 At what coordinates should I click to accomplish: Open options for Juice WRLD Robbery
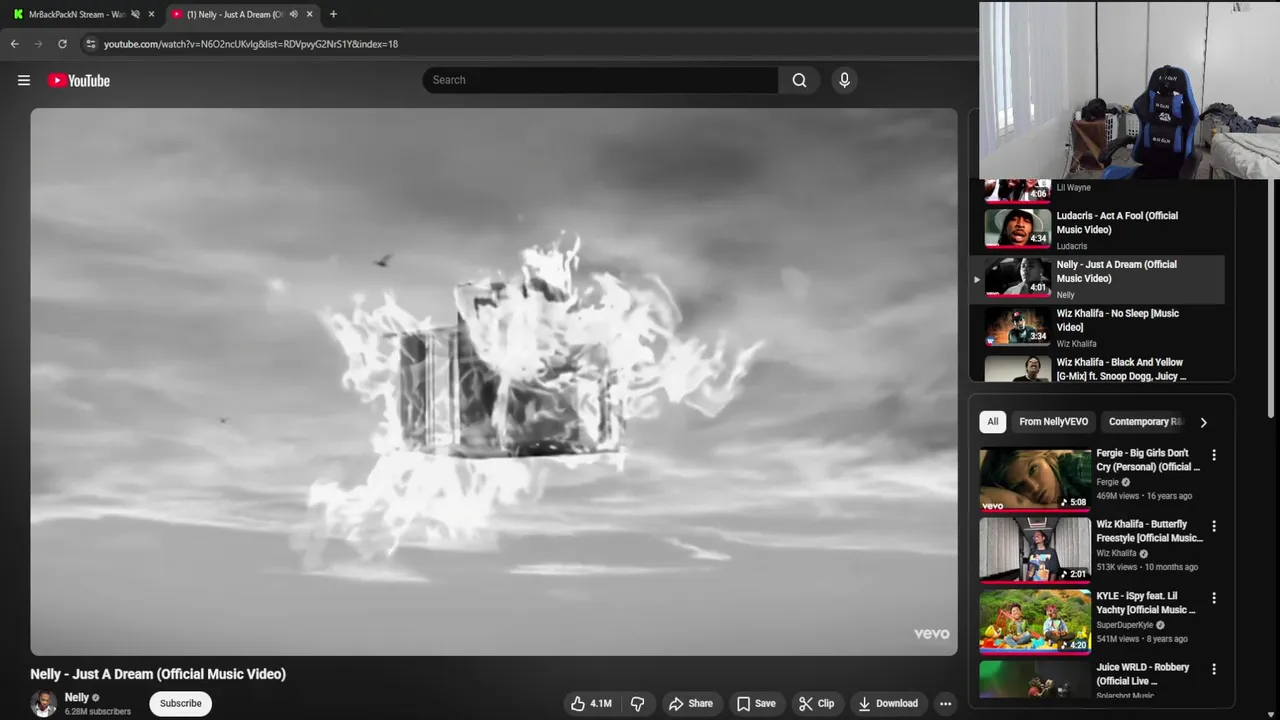1214,669
